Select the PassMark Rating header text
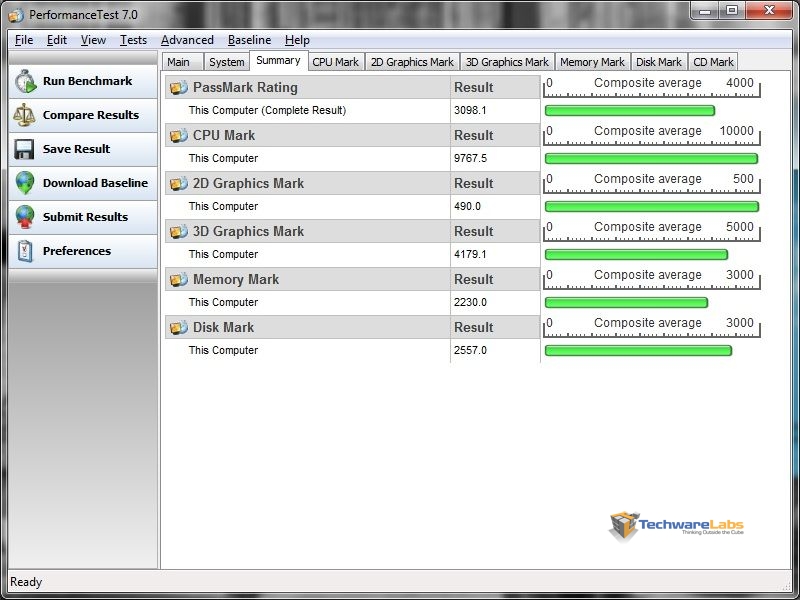 [245, 88]
